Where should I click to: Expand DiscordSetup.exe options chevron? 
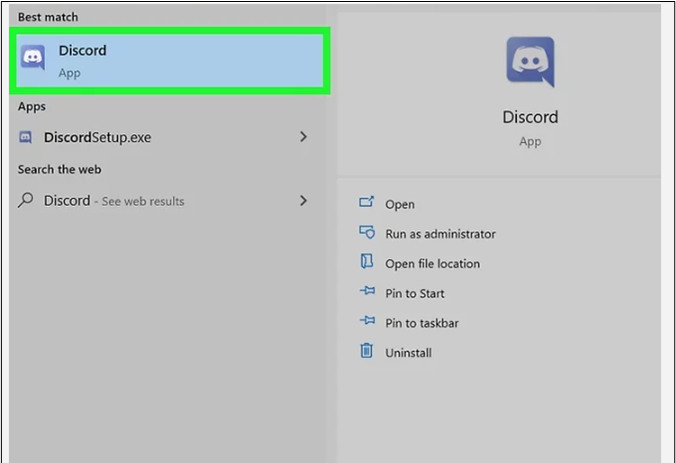click(x=304, y=137)
